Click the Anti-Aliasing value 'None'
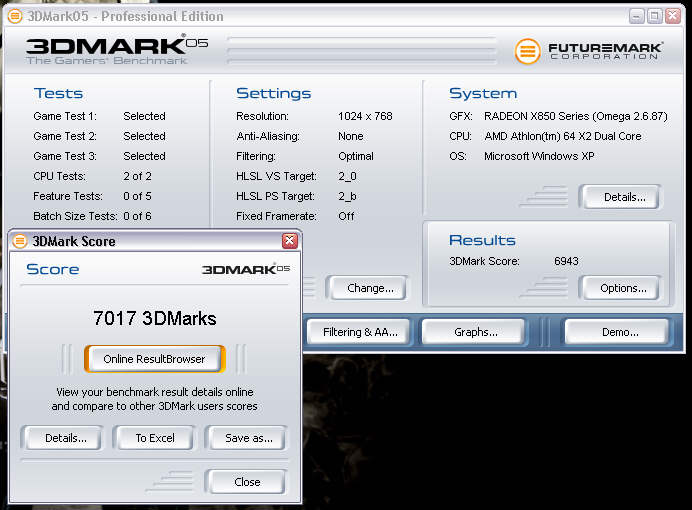The width and height of the screenshot is (692, 510). click(350, 136)
